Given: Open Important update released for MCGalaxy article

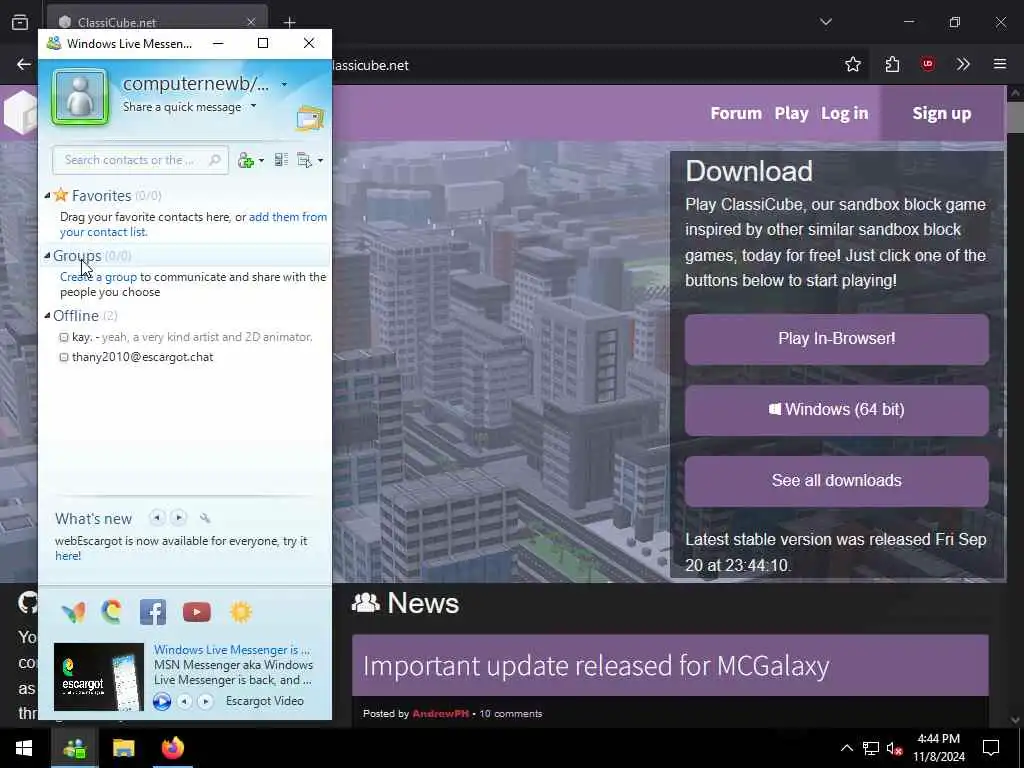Looking at the screenshot, I should pos(596,665).
